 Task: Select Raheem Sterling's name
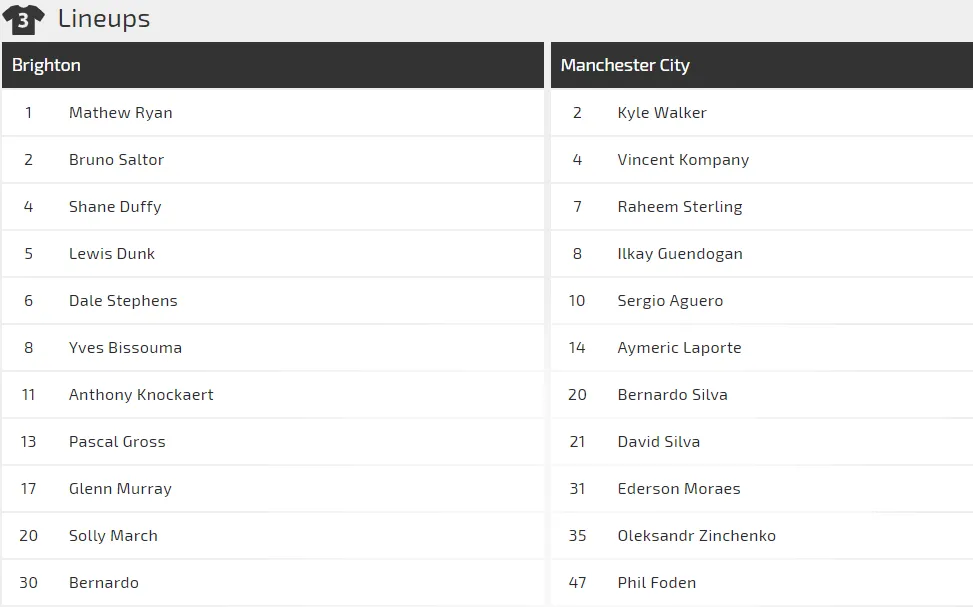(x=680, y=207)
